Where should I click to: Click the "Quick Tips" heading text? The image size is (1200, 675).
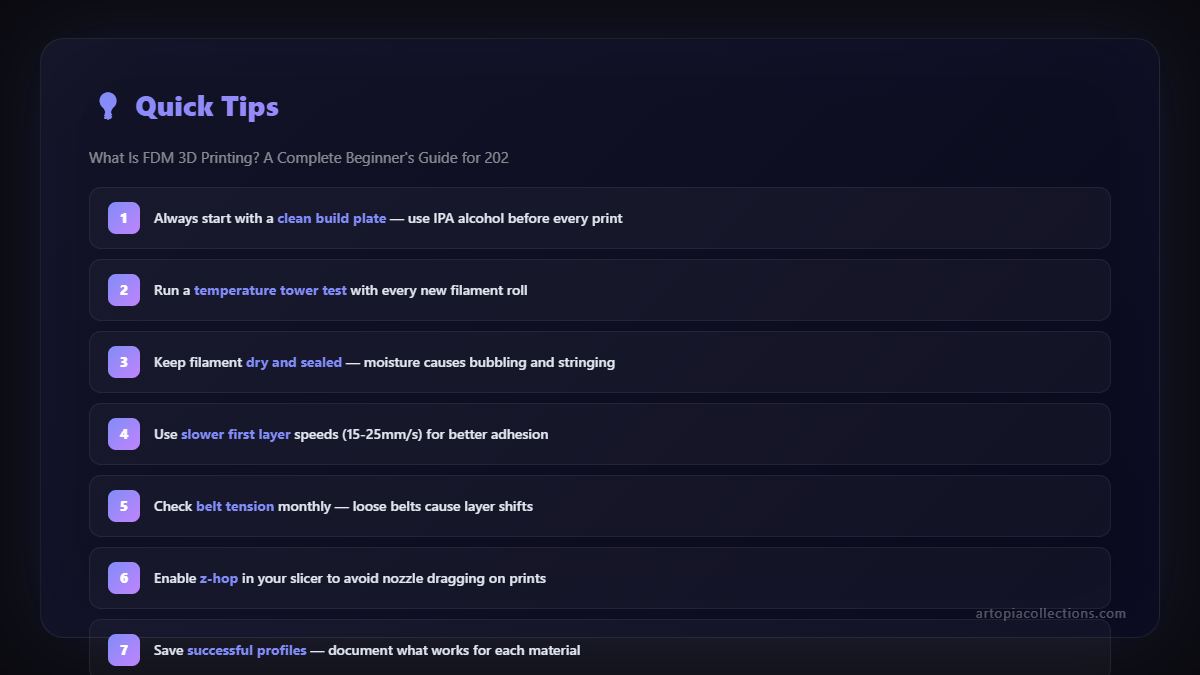coord(207,106)
